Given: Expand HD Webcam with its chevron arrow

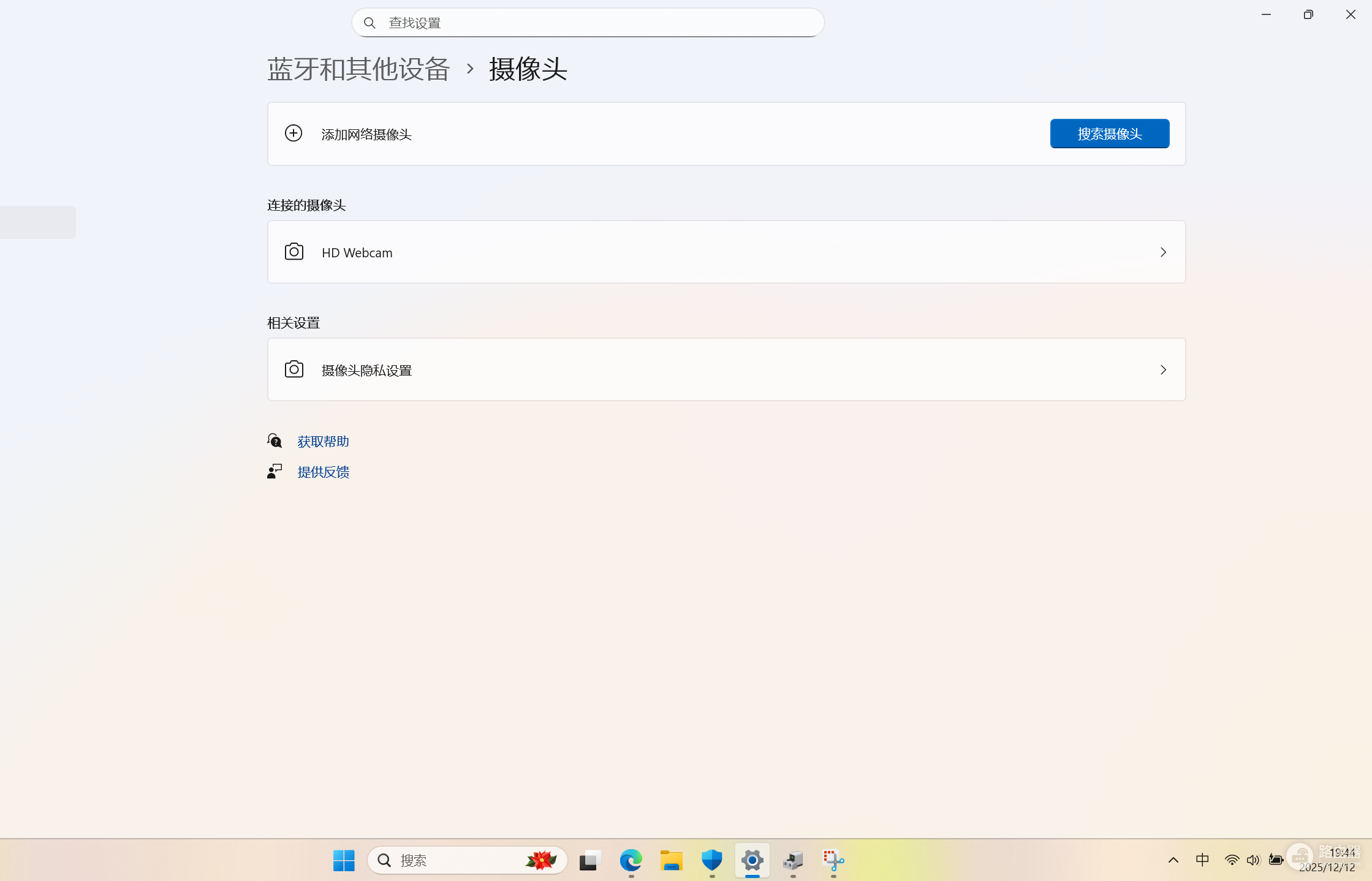Looking at the screenshot, I should (x=1163, y=252).
